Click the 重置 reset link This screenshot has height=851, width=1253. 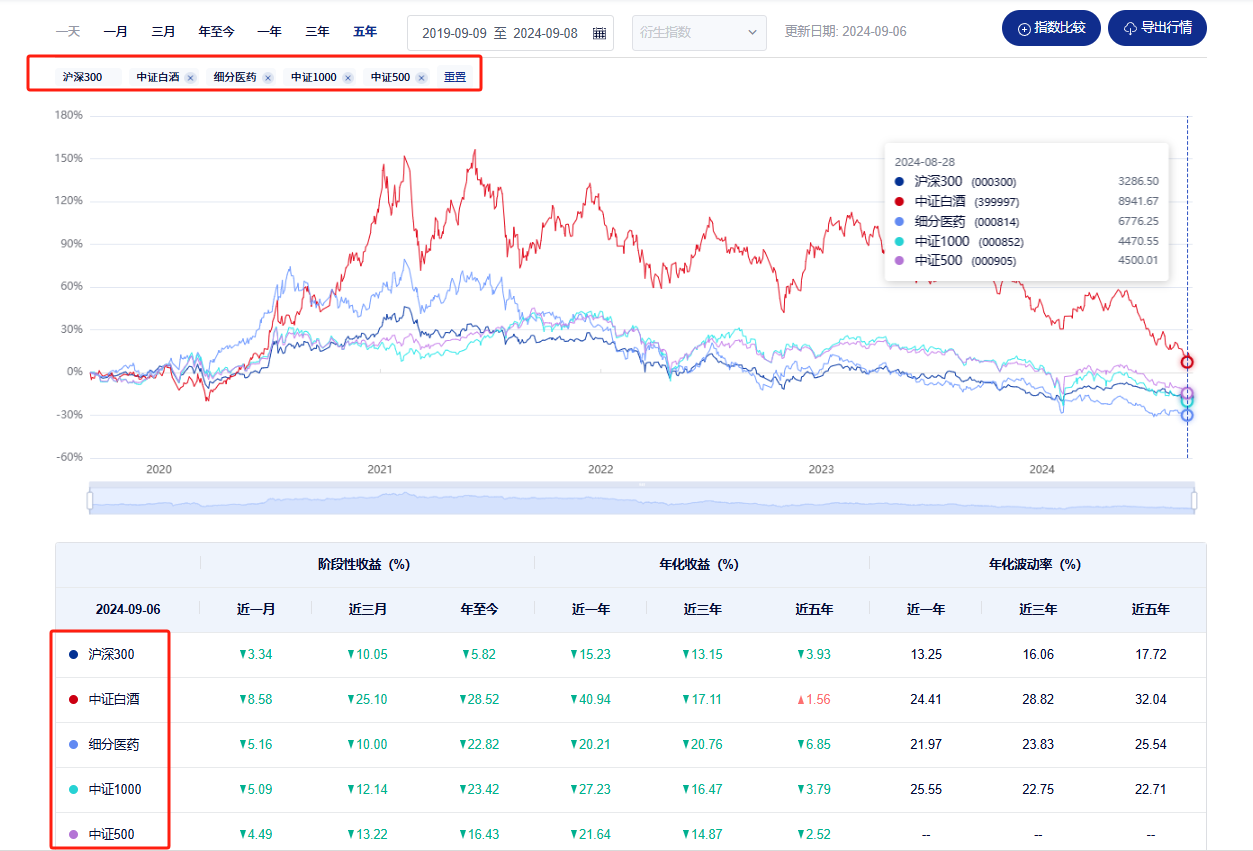455,77
